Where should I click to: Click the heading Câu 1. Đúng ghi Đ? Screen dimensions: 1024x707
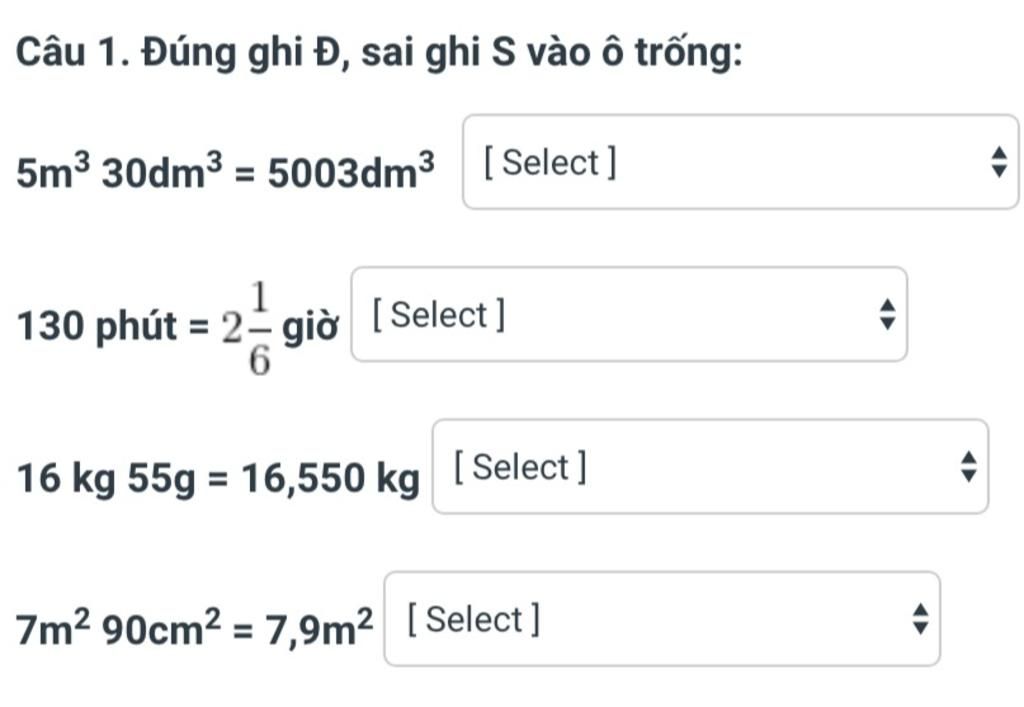[x=176, y=52]
